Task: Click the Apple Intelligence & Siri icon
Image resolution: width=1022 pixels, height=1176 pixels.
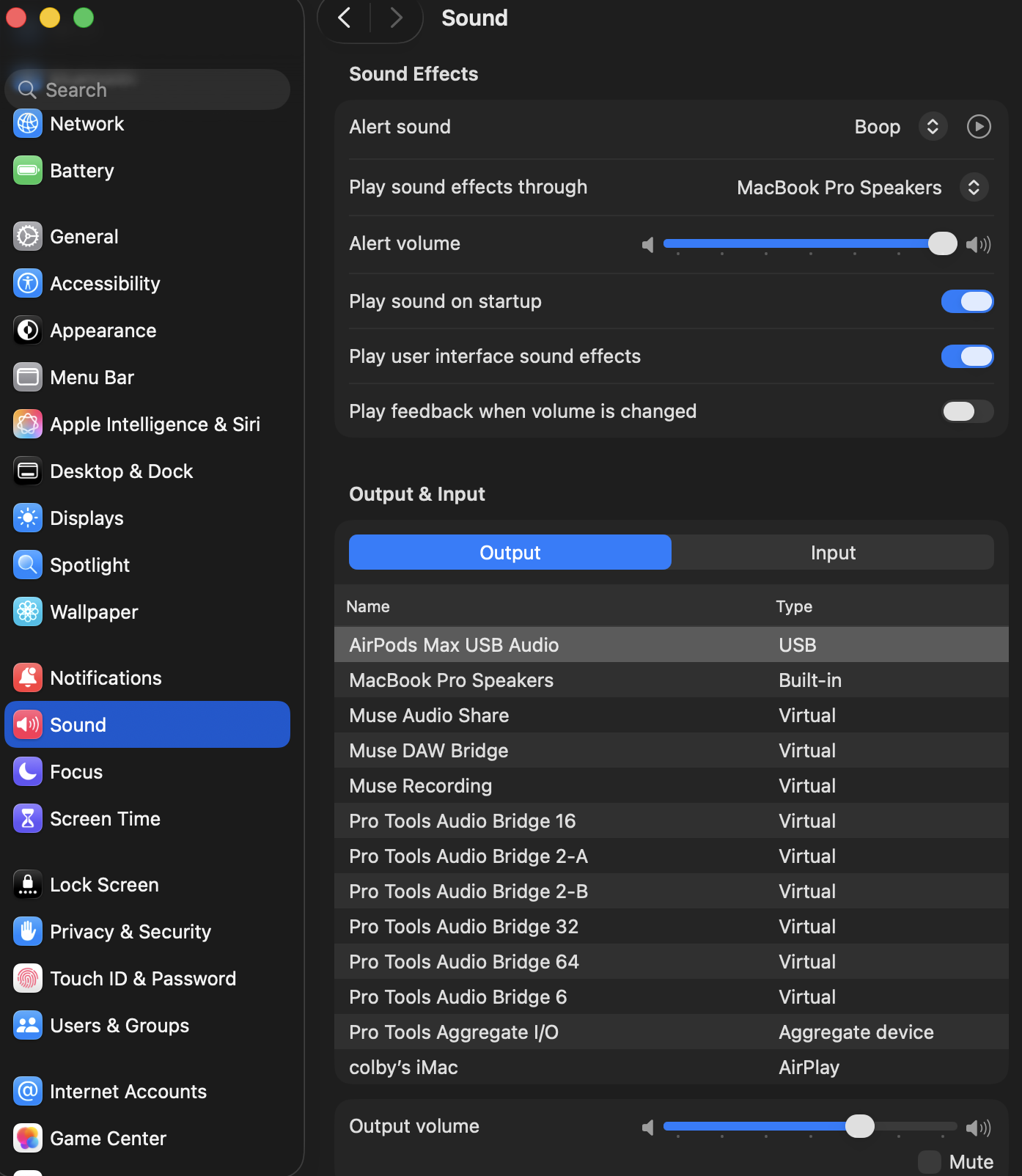Action: [28, 425]
